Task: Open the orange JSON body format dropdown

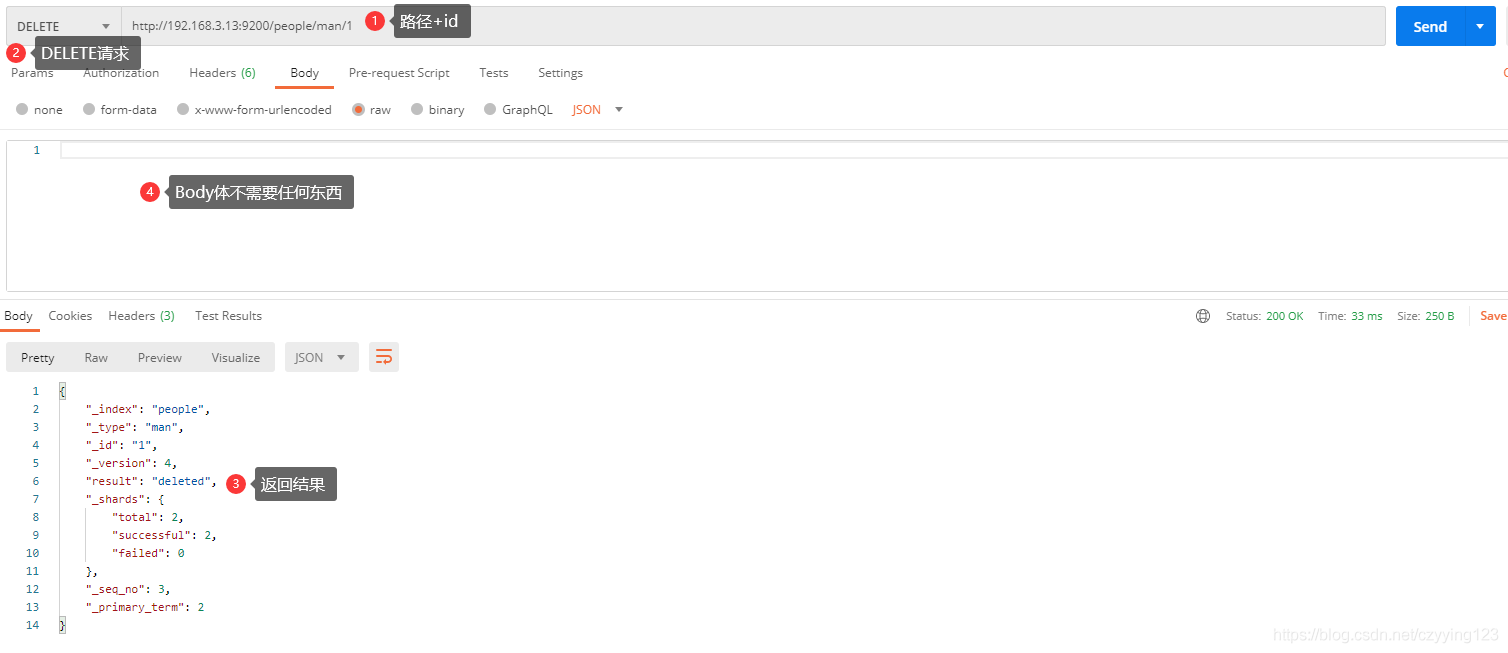Action: pos(597,110)
